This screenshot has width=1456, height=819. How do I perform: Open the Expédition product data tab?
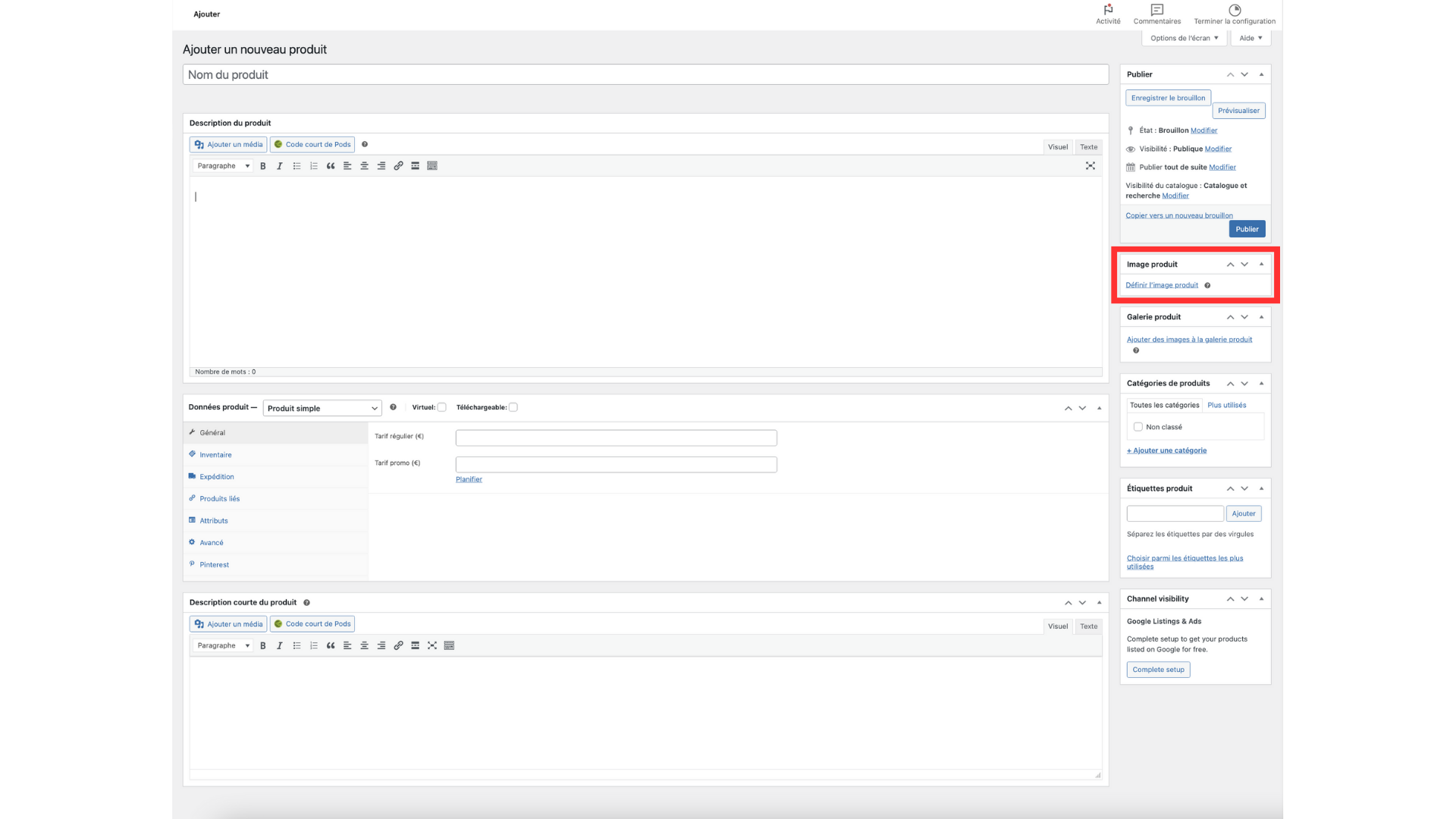(217, 477)
